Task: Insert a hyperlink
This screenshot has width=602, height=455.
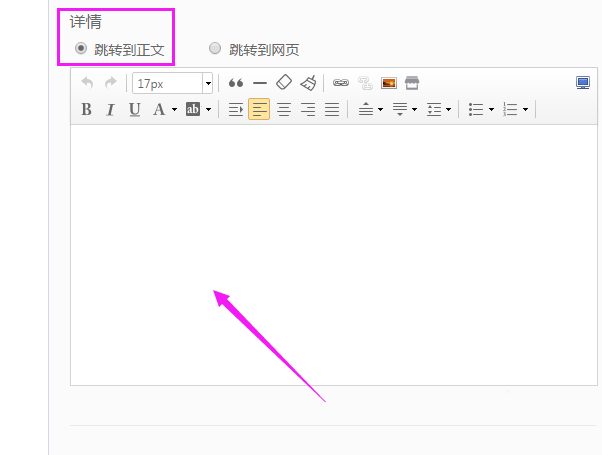Action: coord(341,83)
